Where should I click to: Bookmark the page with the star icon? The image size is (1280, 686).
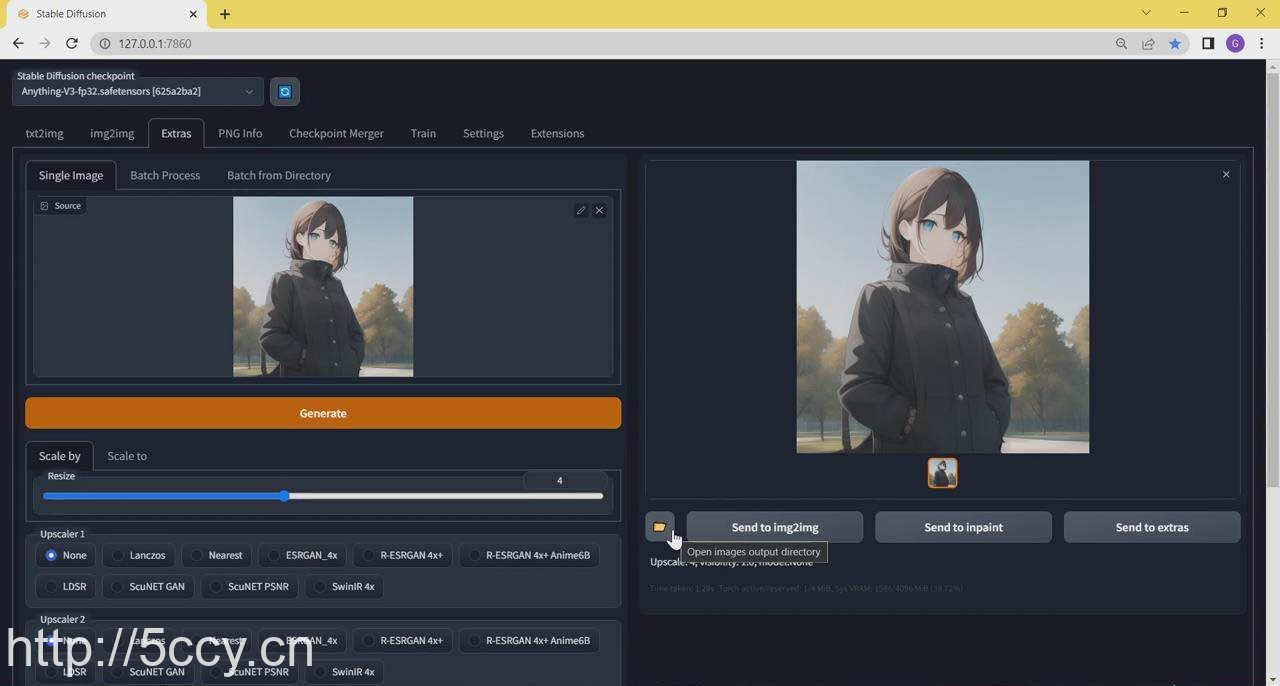[1176, 43]
